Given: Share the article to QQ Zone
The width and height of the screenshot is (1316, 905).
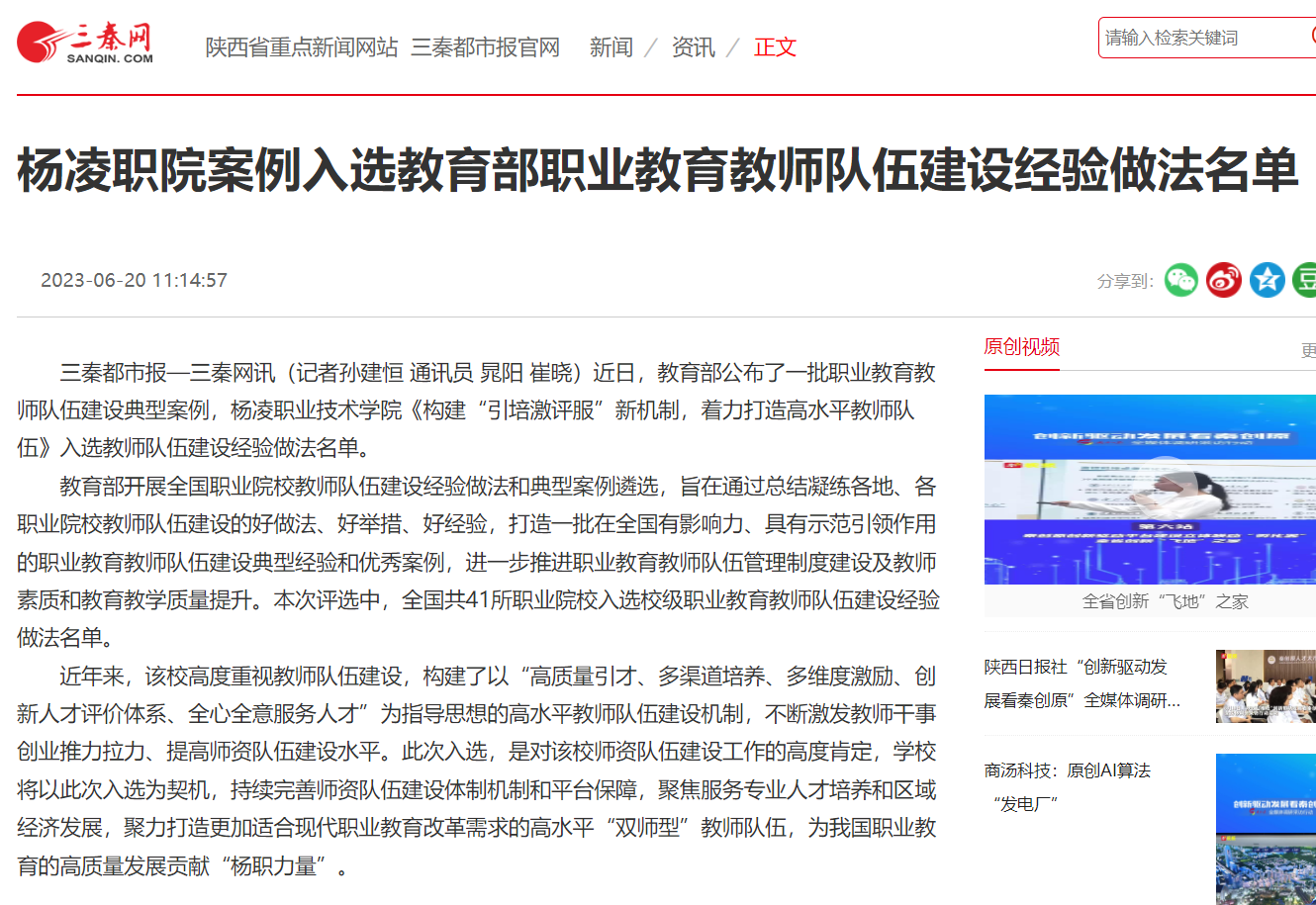Looking at the screenshot, I should click(1267, 280).
